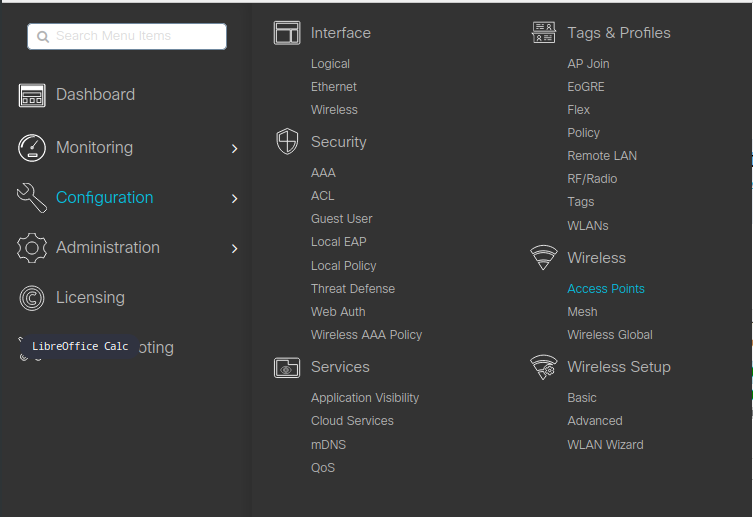Open the AAA security page
Screen dimensions: 753x517
[x=323, y=173]
